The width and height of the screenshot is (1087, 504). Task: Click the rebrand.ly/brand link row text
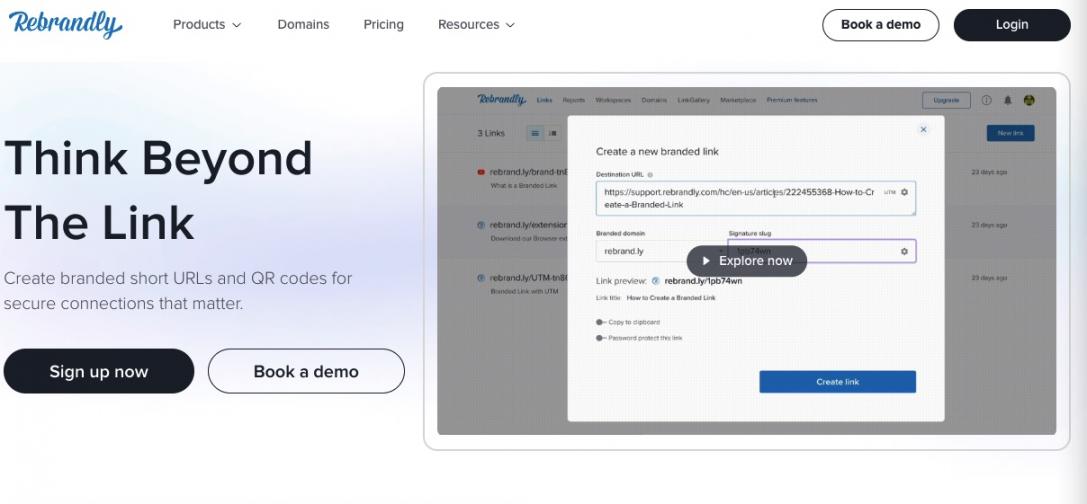pyautogui.click(x=528, y=172)
